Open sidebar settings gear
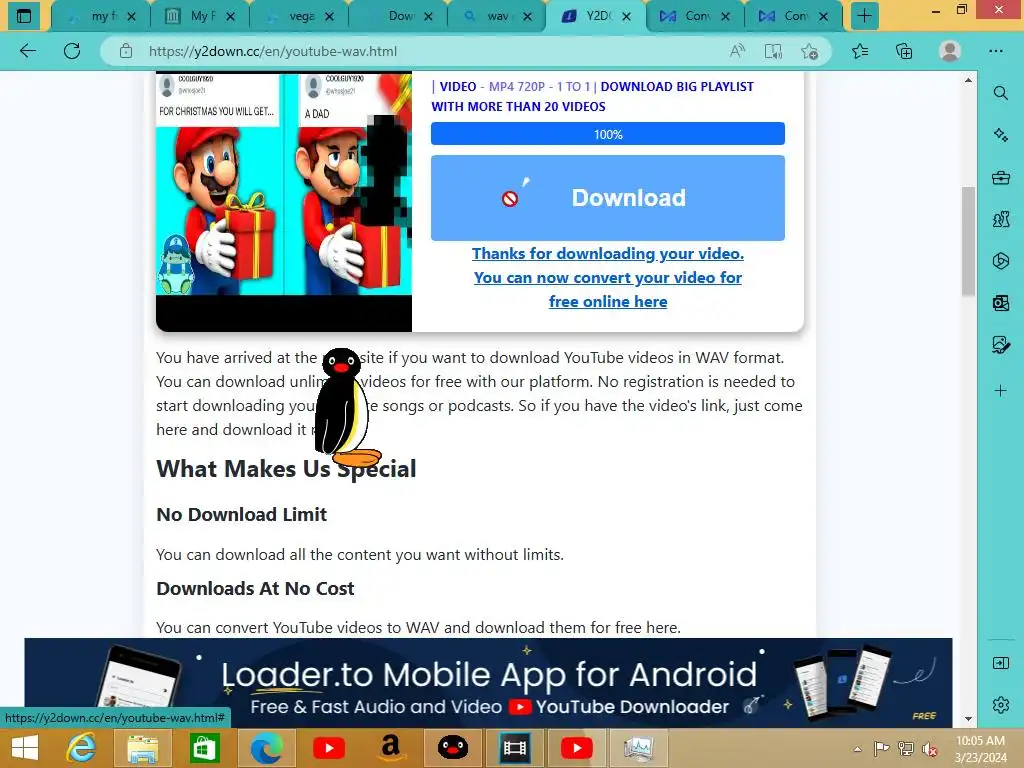Viewport: 1024px width, 768px height. pyautogui.click(x=1000, y=705)
